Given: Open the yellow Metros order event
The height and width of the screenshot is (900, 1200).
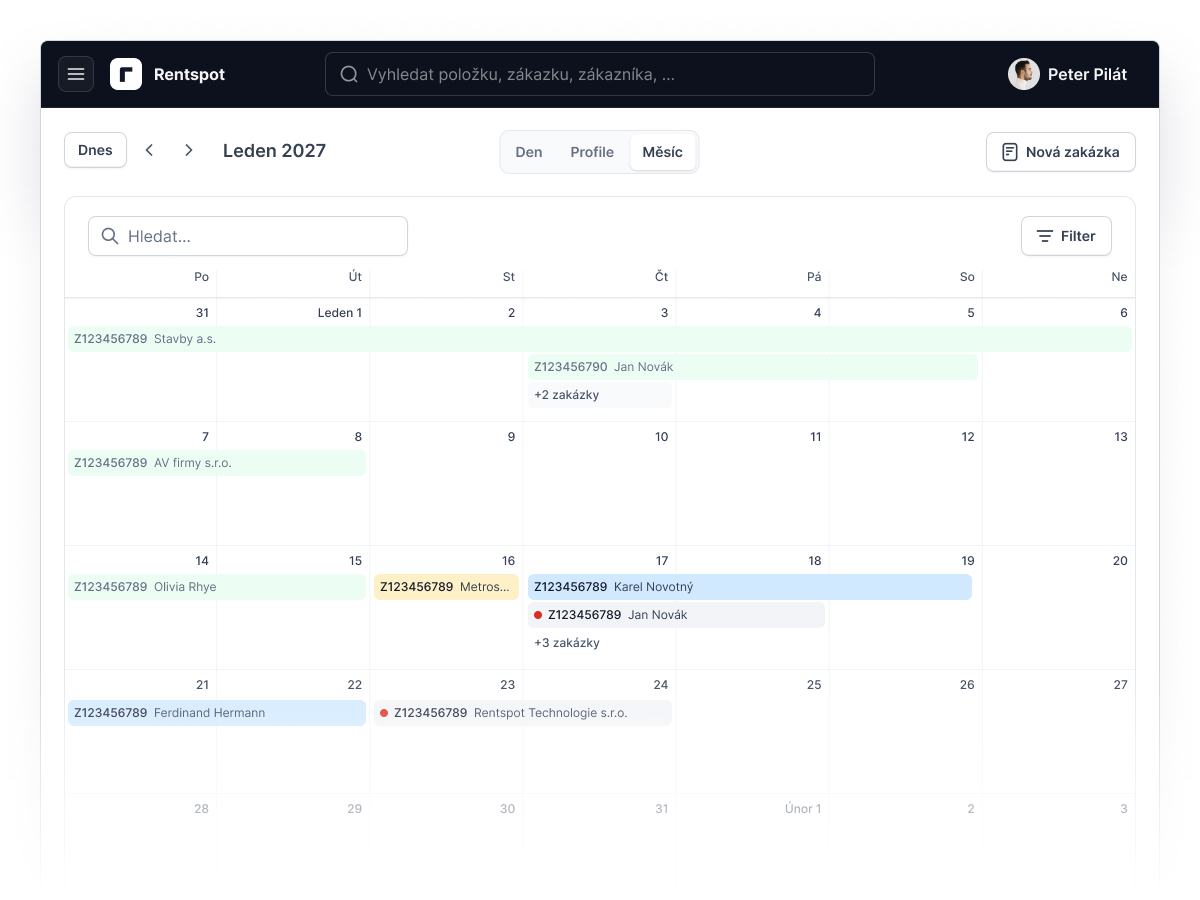Looking at the screenshot, I should pyautogui.click(x=447, y=587).
